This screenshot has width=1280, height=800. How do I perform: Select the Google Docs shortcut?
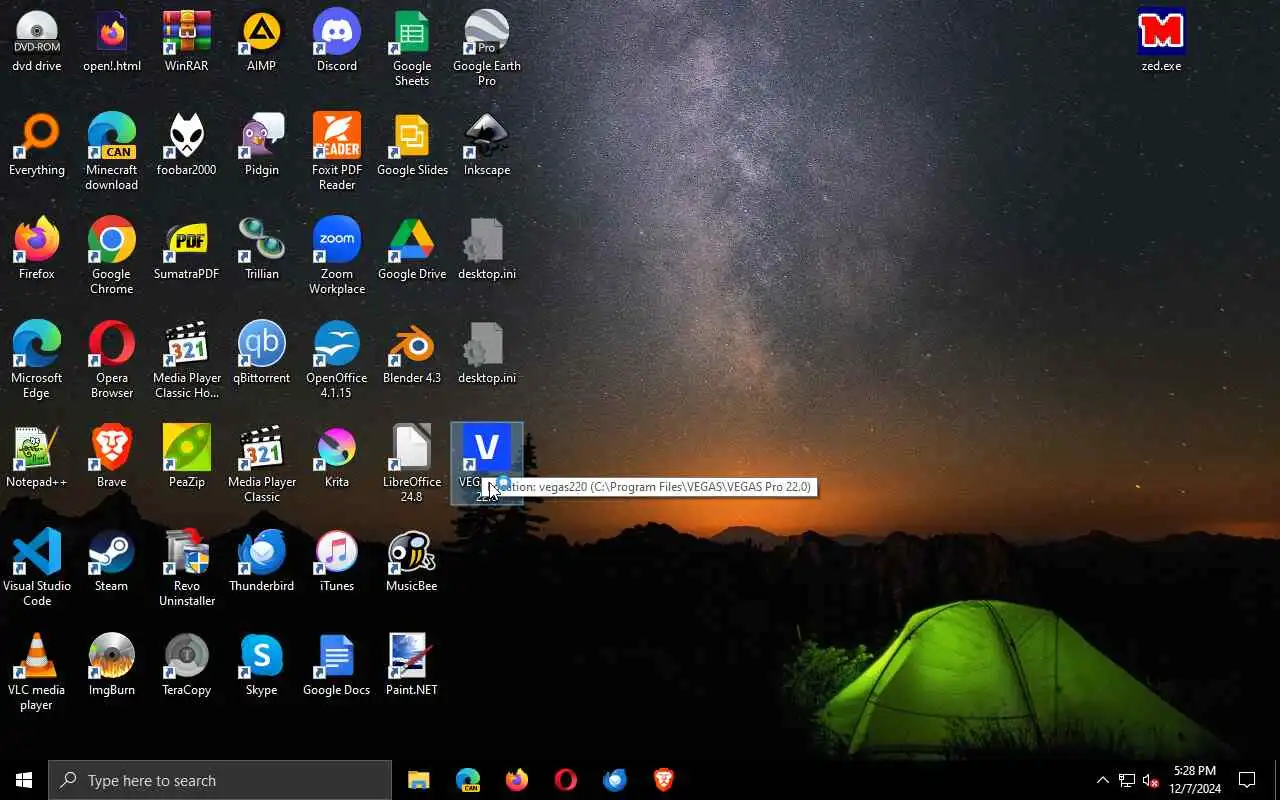[337, 664]
